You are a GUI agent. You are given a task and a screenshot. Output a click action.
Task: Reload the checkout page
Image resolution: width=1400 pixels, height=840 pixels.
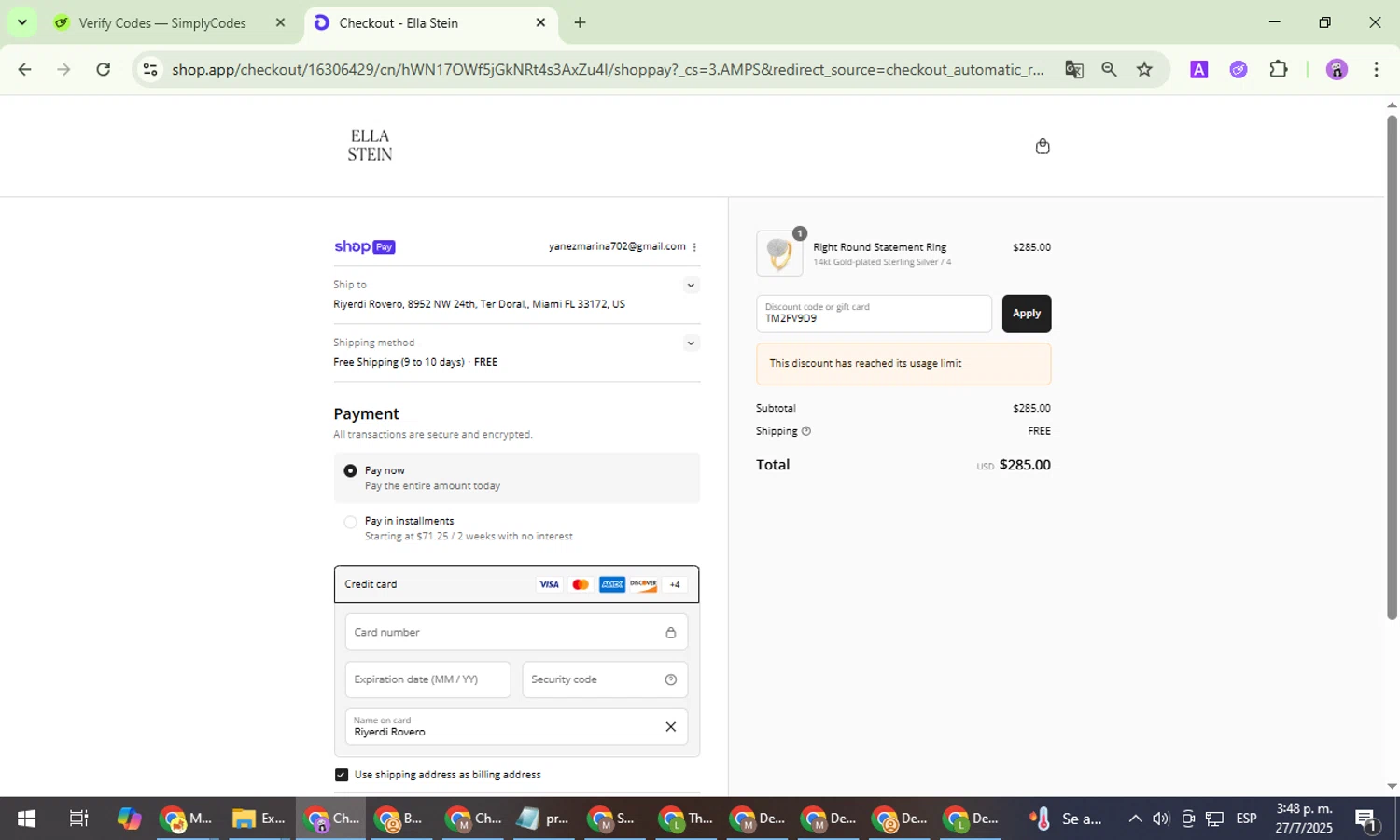(x=104, y=69)
